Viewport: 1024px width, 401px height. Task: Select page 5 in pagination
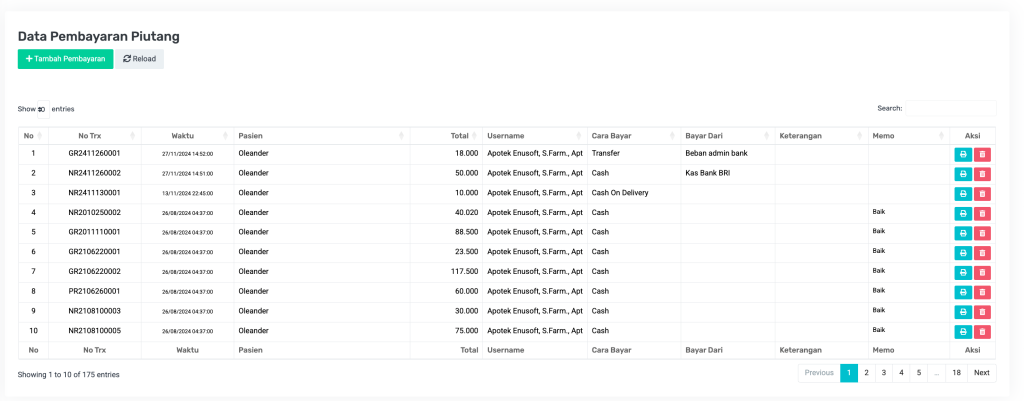(x=917, y=373)
